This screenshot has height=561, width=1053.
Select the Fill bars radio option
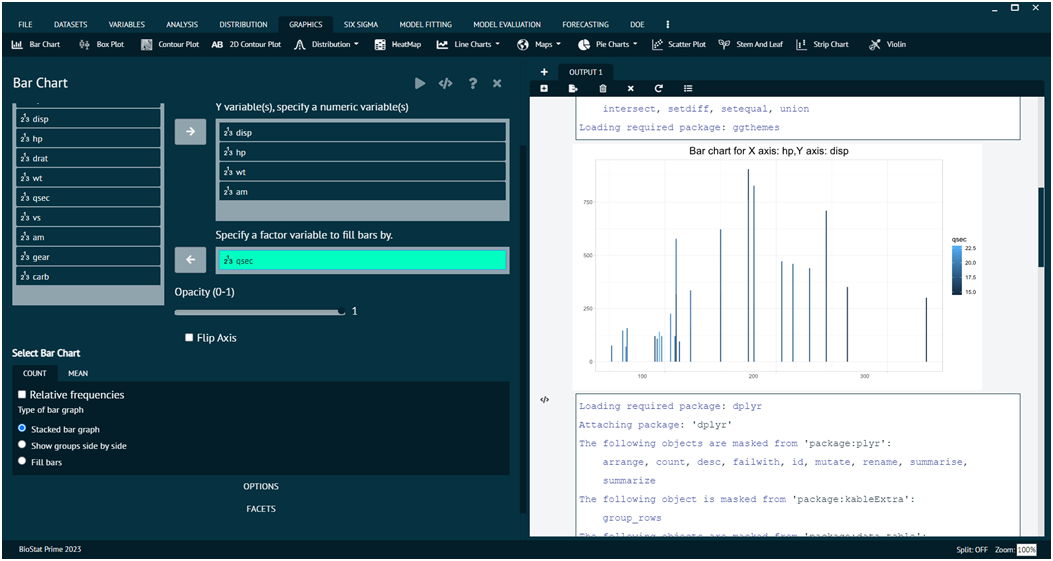[x=22, y=462]
